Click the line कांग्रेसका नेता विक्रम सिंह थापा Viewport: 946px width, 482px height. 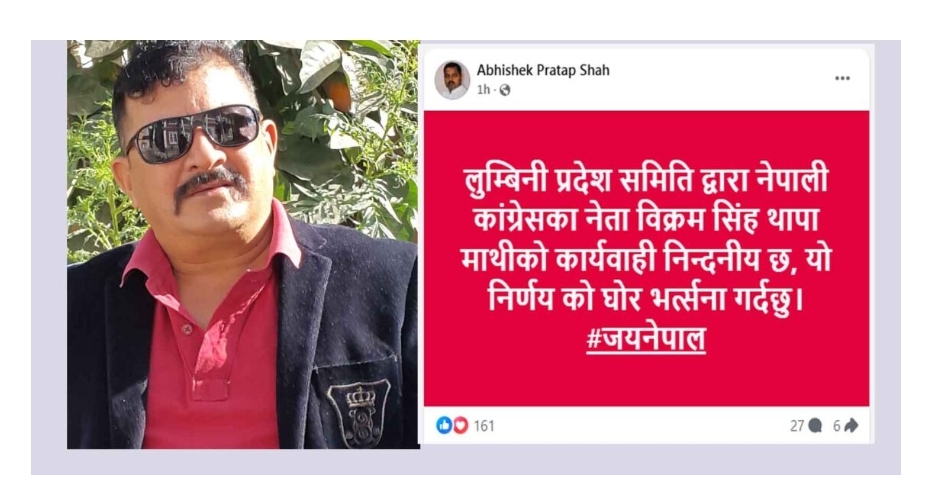coord(646,220)
